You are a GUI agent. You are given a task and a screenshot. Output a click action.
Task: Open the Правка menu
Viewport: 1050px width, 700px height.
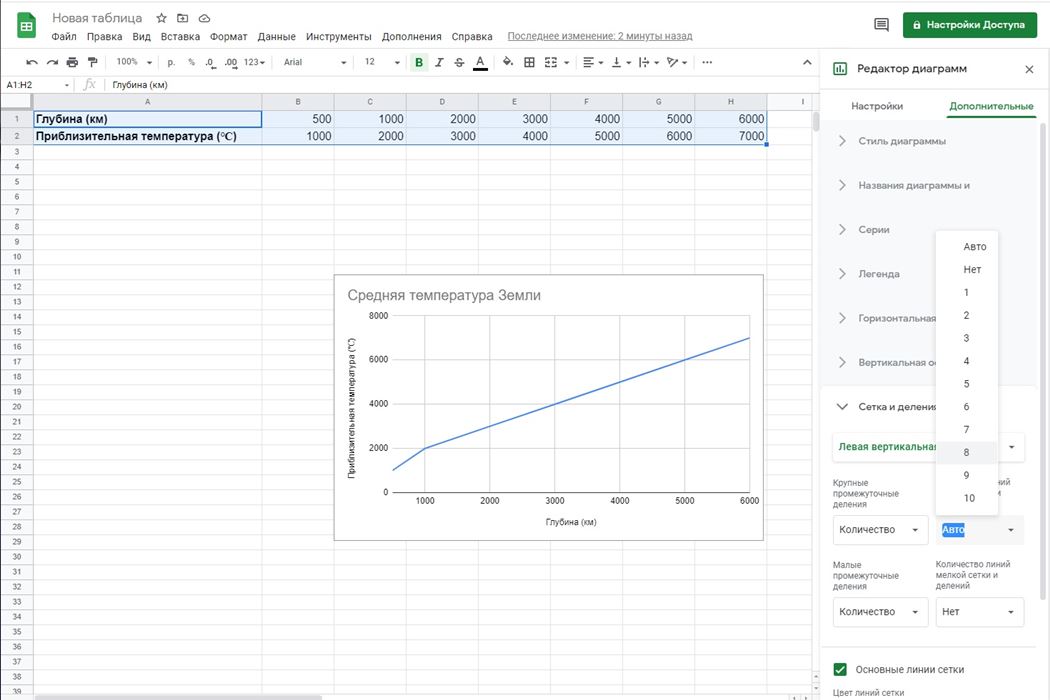click(104, 37)
